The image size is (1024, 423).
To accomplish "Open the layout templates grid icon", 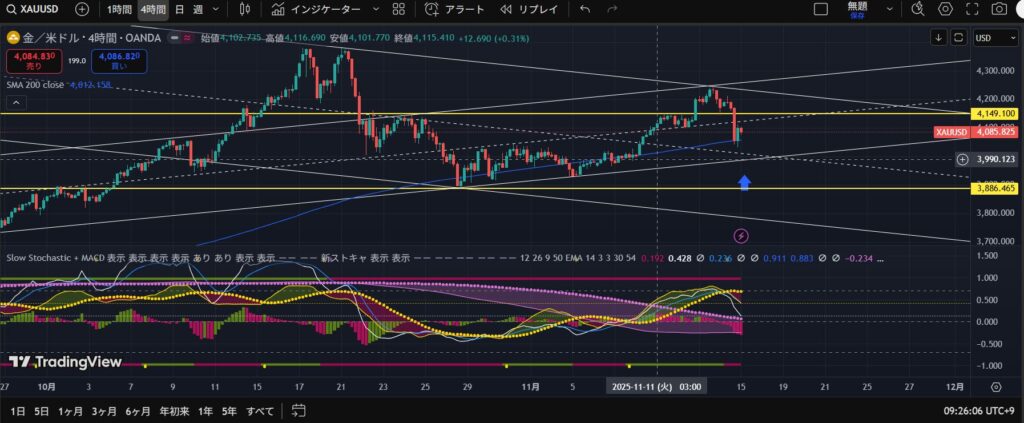I will point(398,9).
